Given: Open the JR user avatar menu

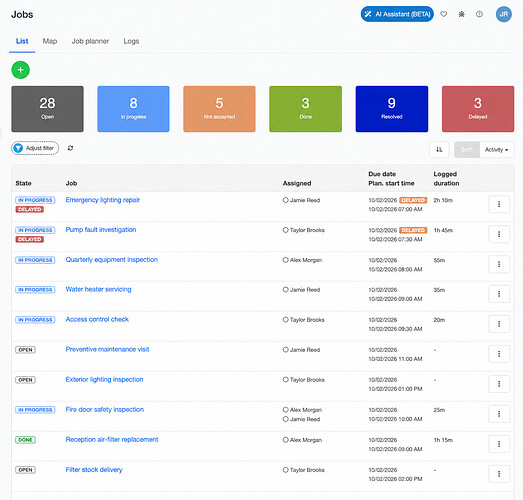Looking at the screenshot, I should [503, 14].
